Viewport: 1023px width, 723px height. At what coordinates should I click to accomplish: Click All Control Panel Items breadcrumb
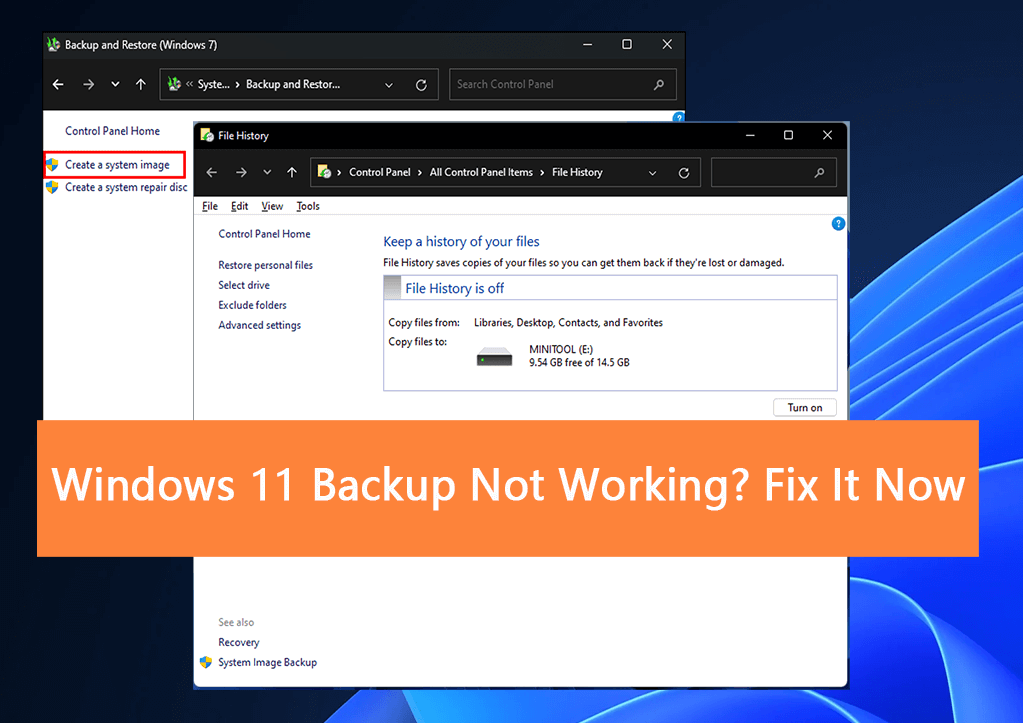pyautogui.click(x=481, y=172)
